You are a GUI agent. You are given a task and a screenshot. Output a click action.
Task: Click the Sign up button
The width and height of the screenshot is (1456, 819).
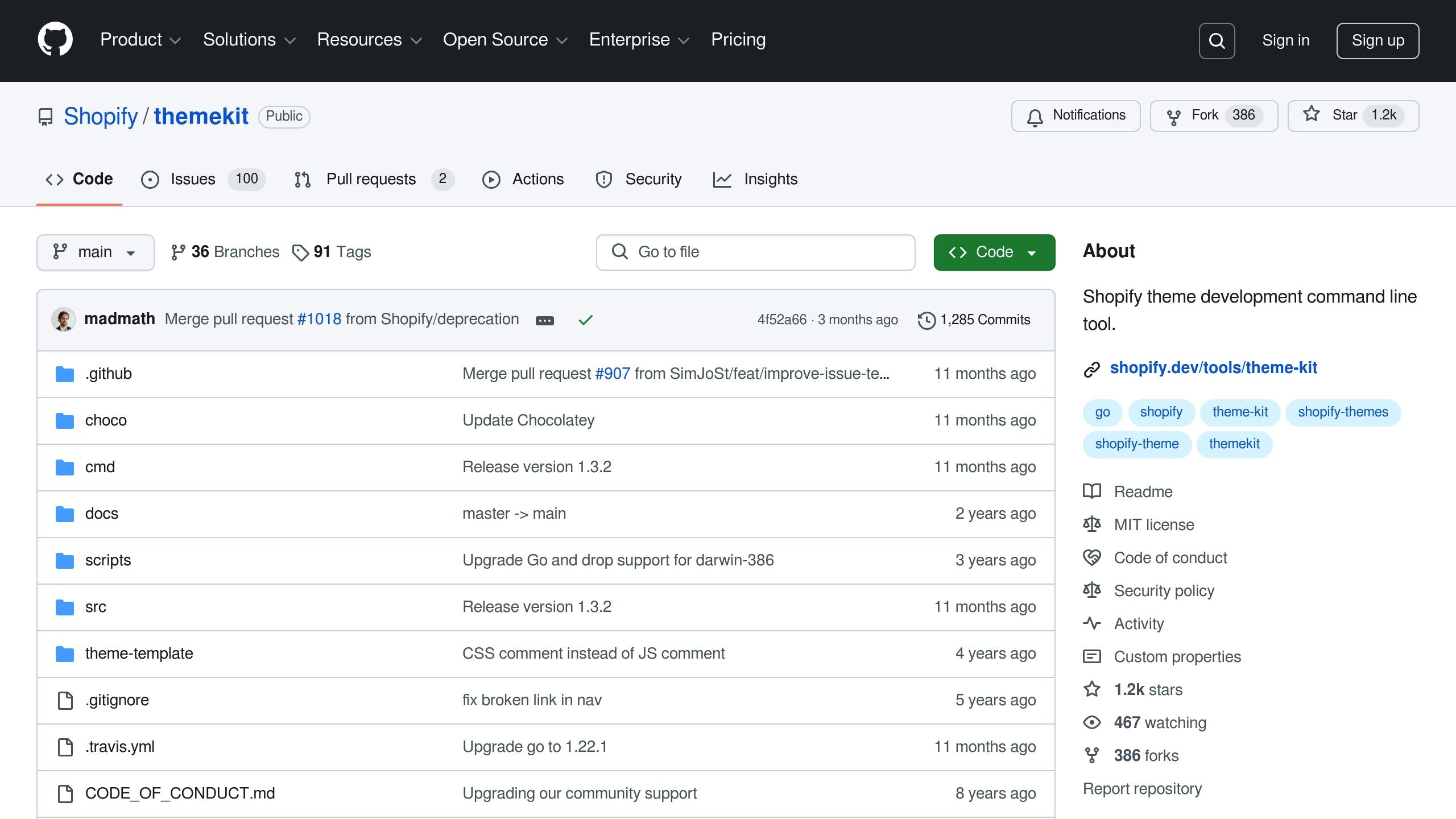click(x=1378, y=41)
